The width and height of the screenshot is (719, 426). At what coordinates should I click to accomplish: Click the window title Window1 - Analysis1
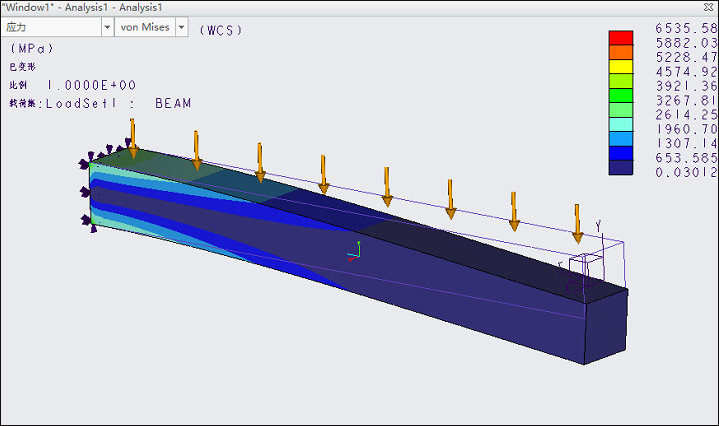tap(82, 7)
